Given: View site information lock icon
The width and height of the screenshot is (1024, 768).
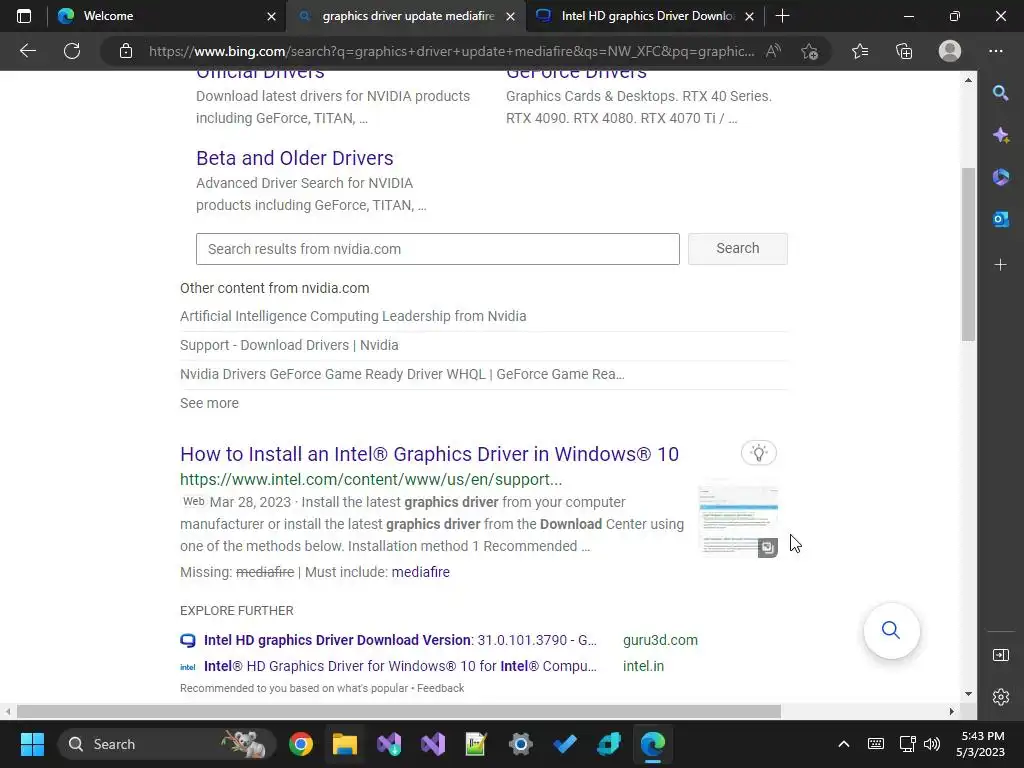Looking at the screenshot, I should point(126,51).
